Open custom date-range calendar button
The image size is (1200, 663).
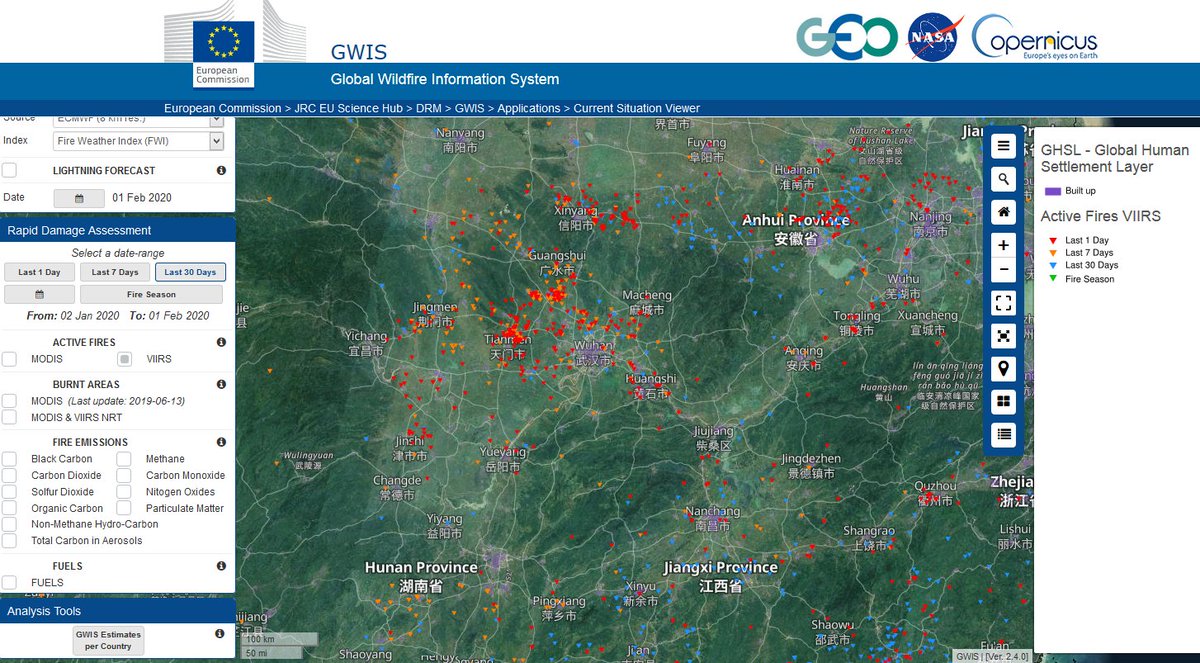click(x=39, y=294)
